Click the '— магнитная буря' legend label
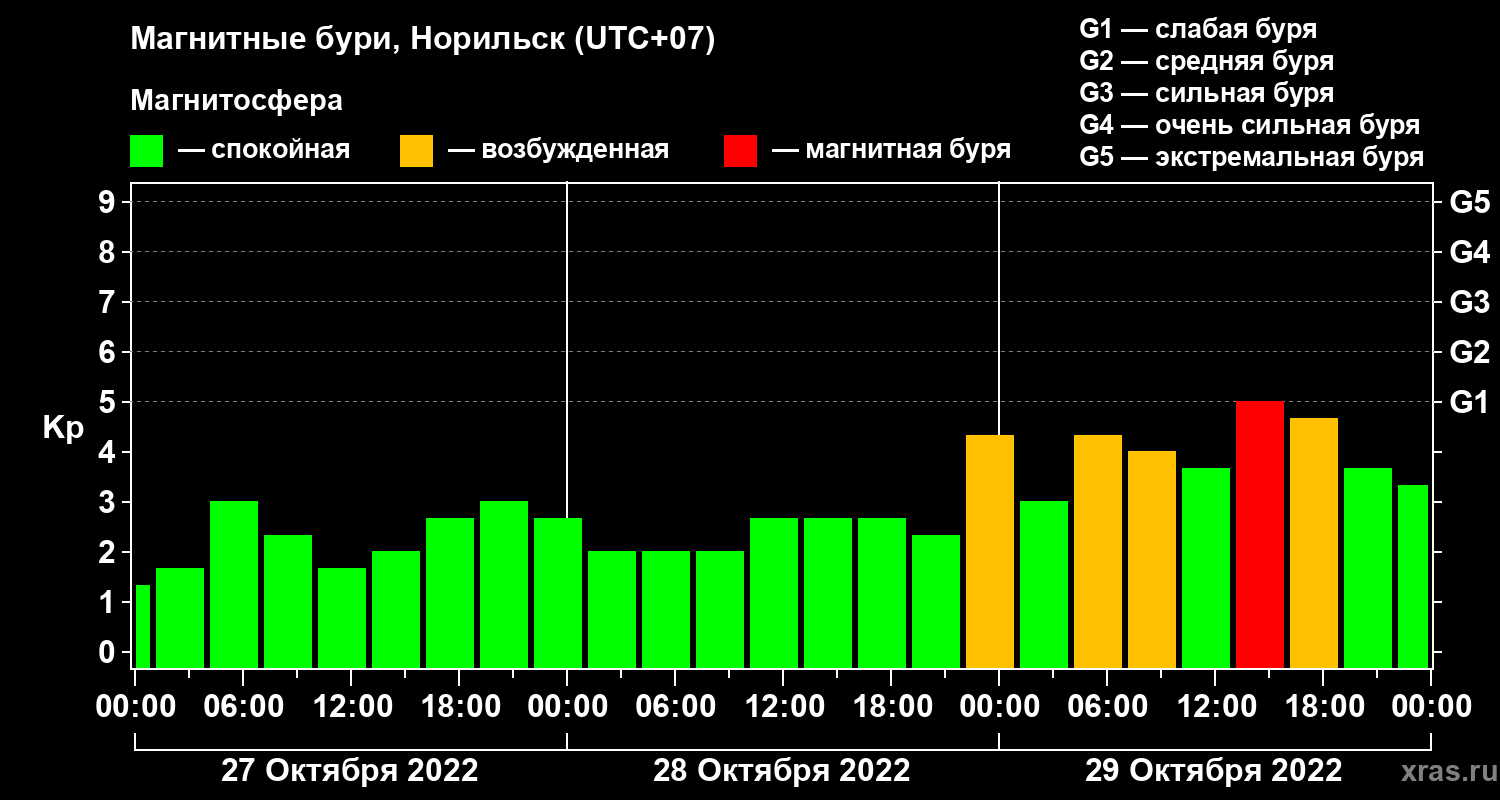 (x=891, y=151)
